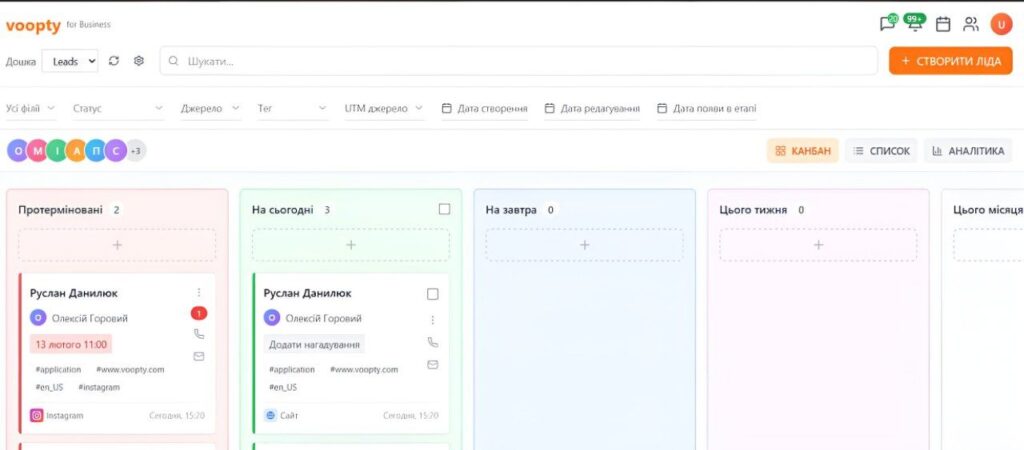Check the Руслан Данилюк card checkbox in На сьогодні
Image resolution: width=1024 pixels, height=450 pixels.
[x=433, y=294]
